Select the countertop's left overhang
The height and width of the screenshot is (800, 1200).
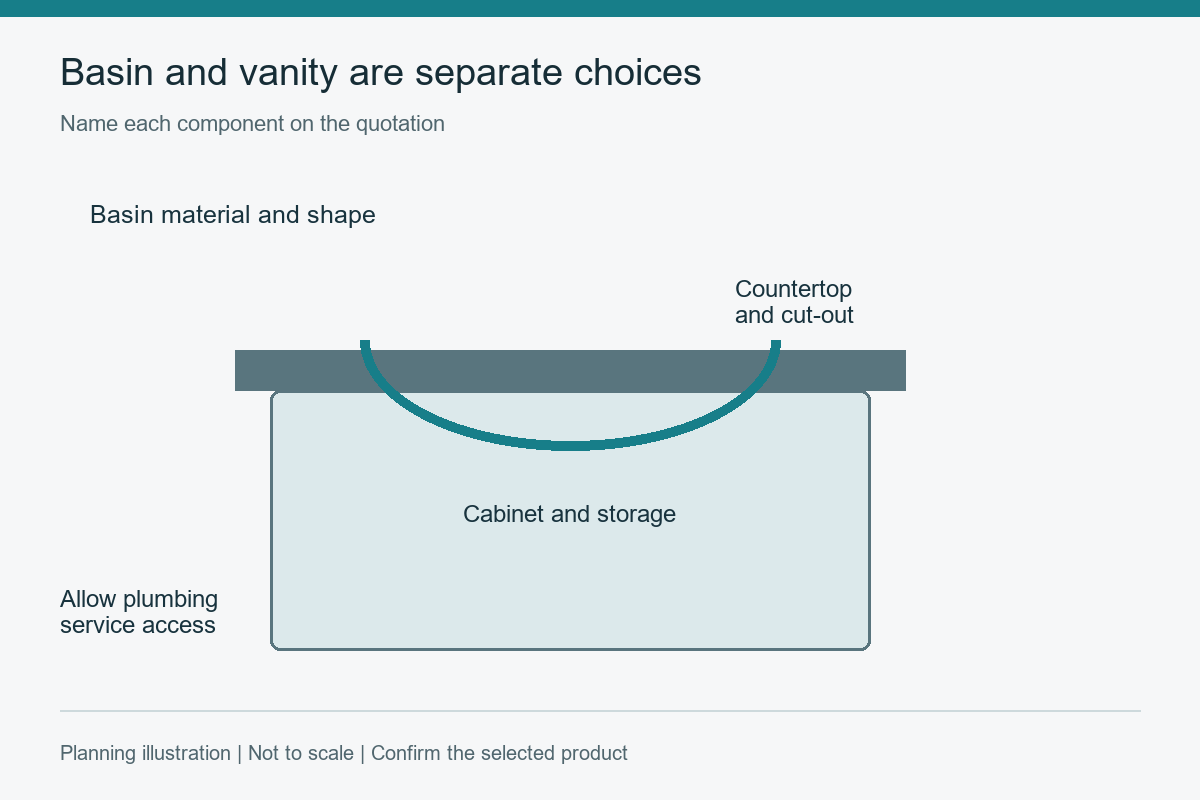click(x=253, y=370)
